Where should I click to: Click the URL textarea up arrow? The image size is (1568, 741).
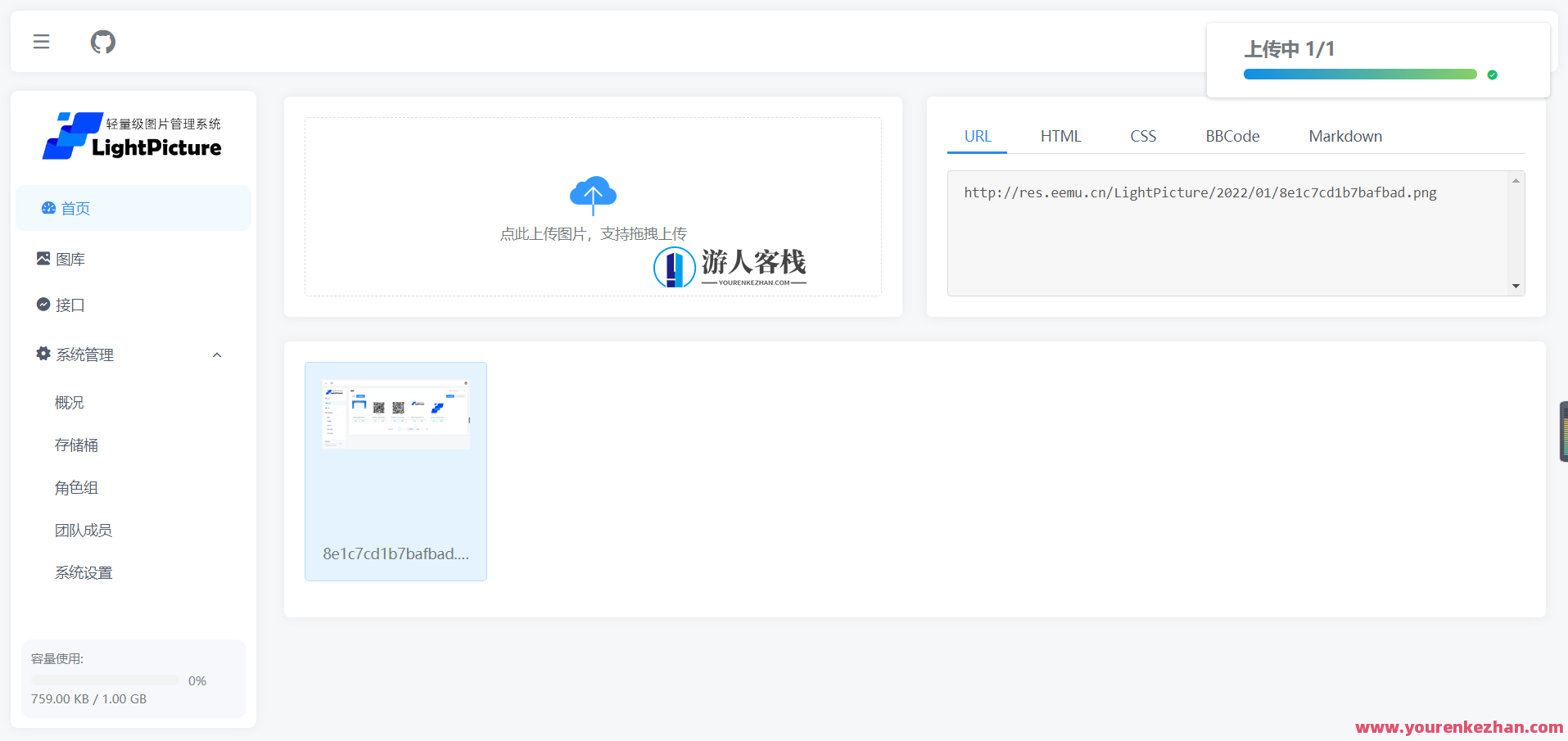tap(1516, 181)
